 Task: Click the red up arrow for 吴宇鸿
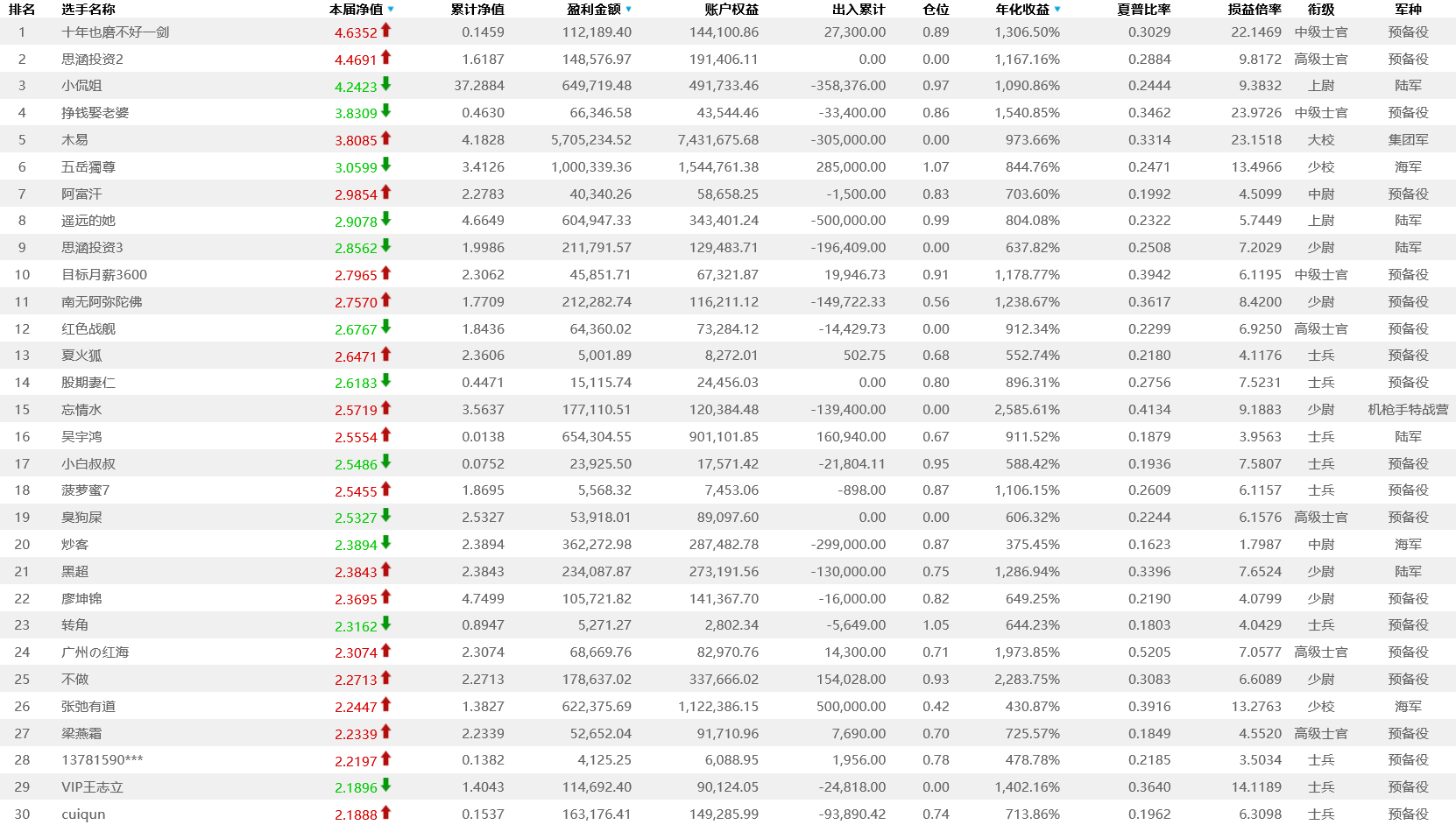pyautogui.click(x=385, y=435)
